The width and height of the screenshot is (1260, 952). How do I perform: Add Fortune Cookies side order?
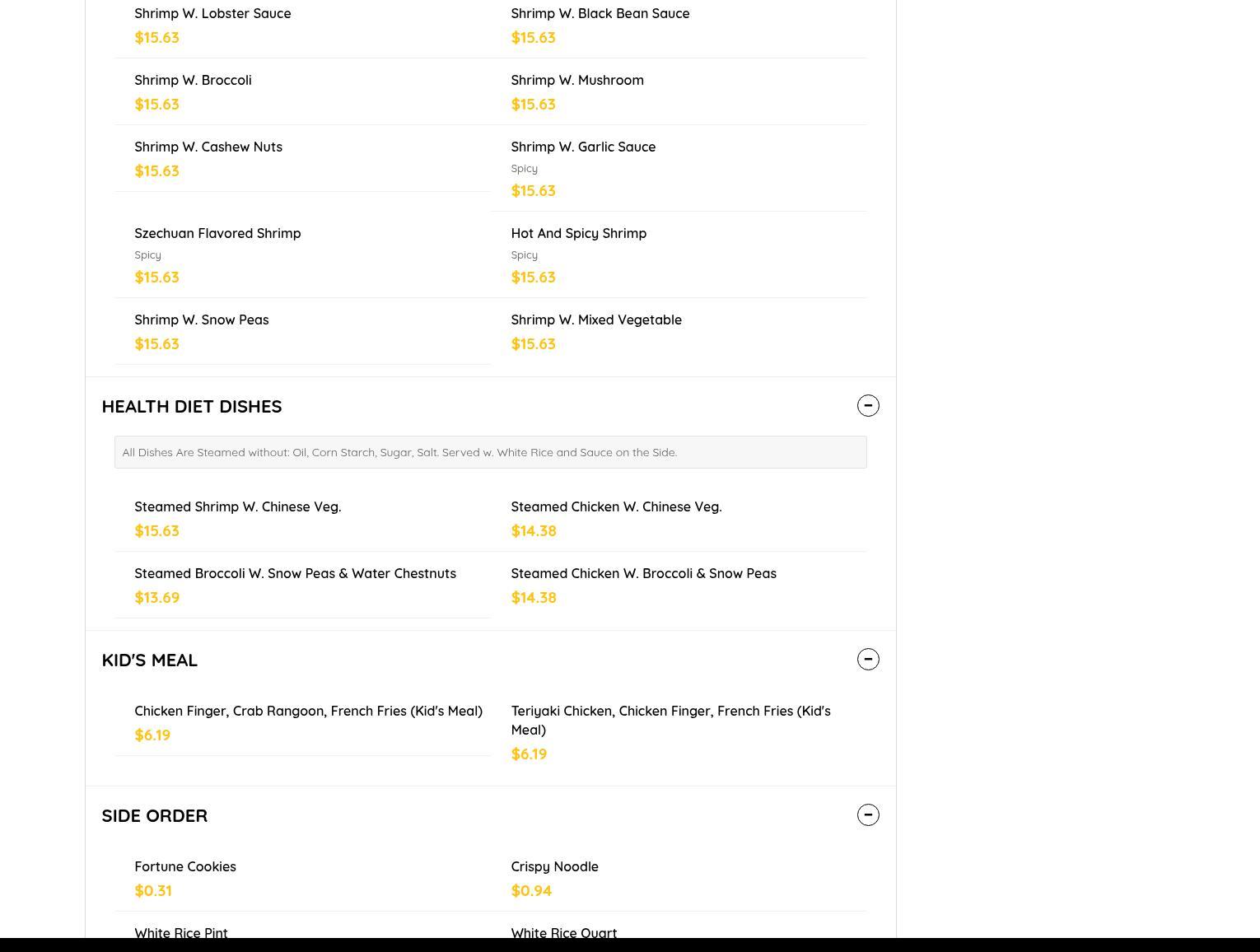pos(184,867)
